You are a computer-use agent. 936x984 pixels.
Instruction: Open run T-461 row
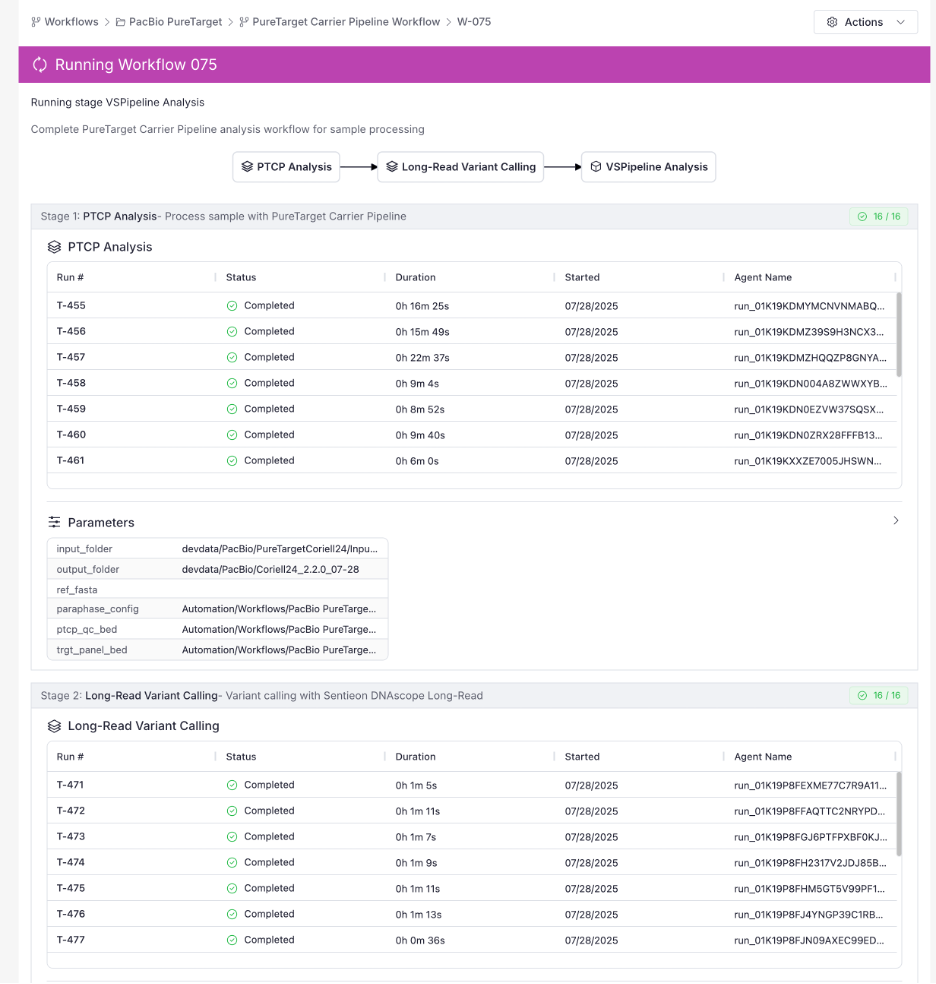pos(472,460)
